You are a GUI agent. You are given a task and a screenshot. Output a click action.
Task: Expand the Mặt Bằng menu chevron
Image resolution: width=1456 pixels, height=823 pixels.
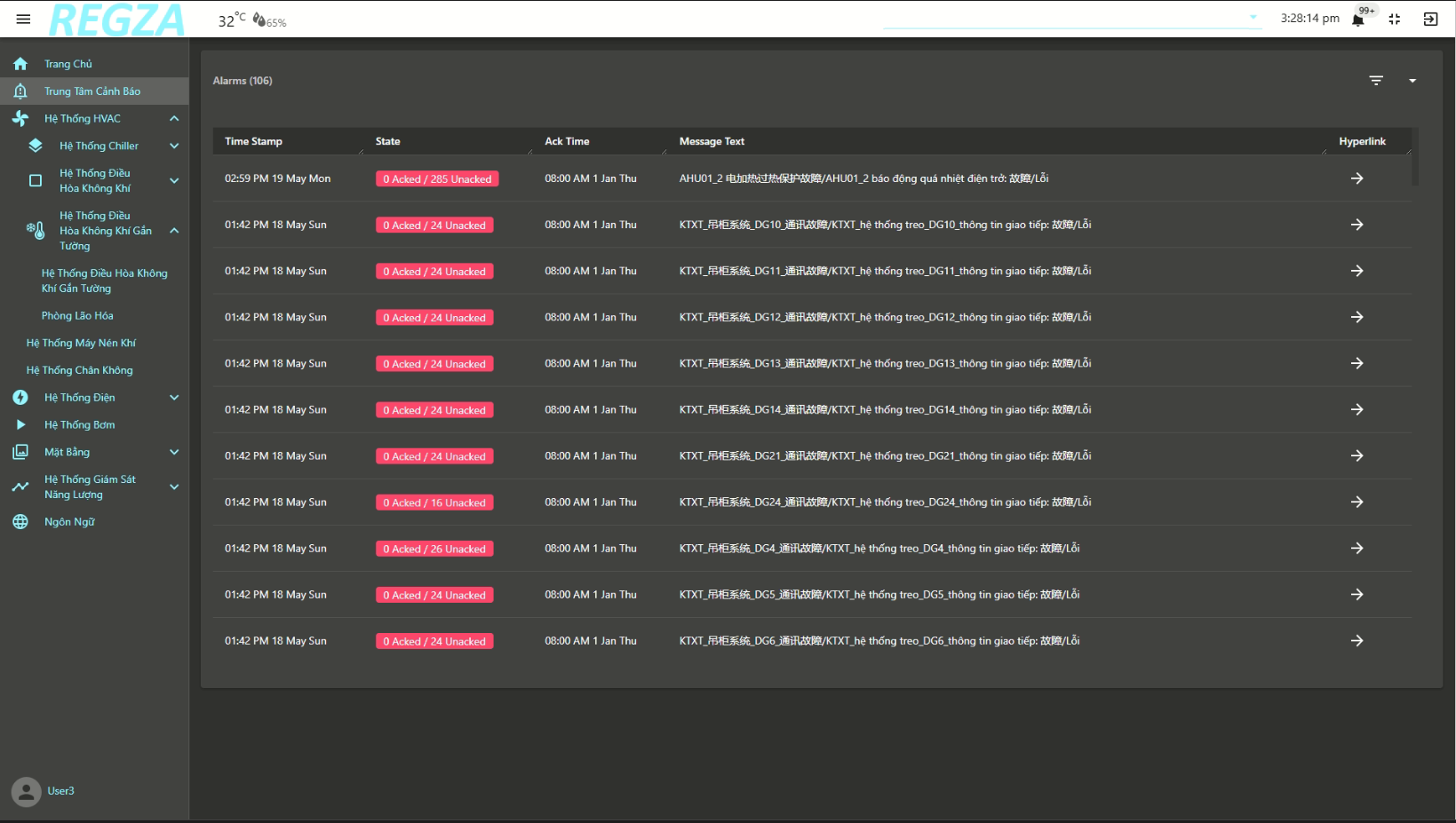174,453
